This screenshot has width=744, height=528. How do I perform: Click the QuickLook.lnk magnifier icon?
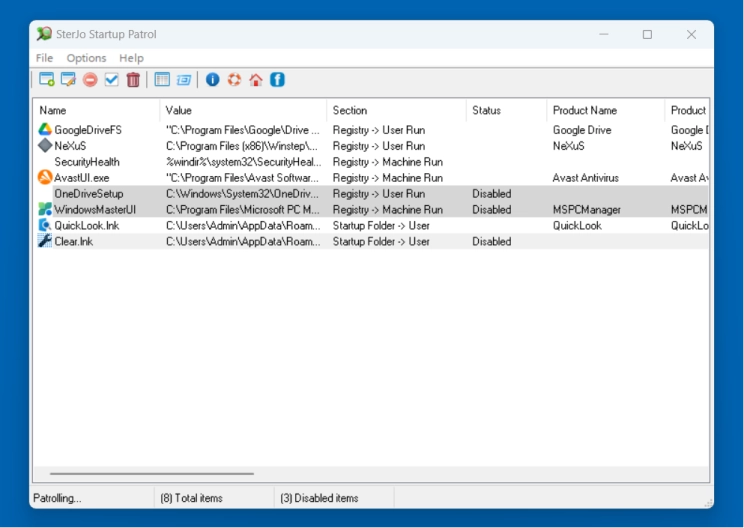pyautogui.click(x=45, y=225)
